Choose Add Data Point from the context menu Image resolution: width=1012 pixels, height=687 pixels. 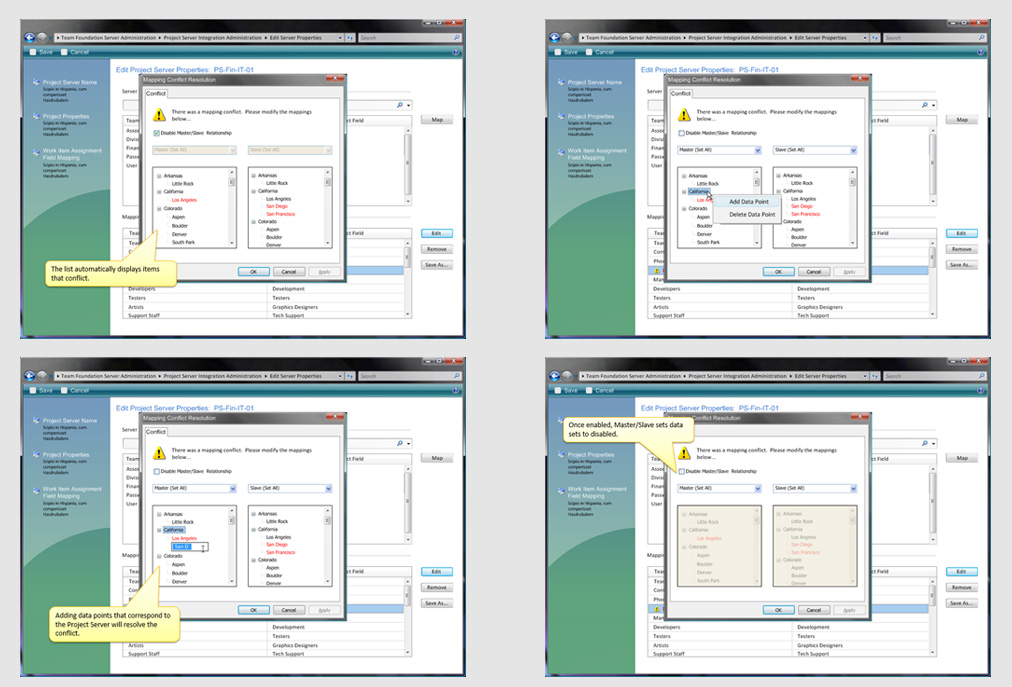pyautogui.click(x=750, y=202)
